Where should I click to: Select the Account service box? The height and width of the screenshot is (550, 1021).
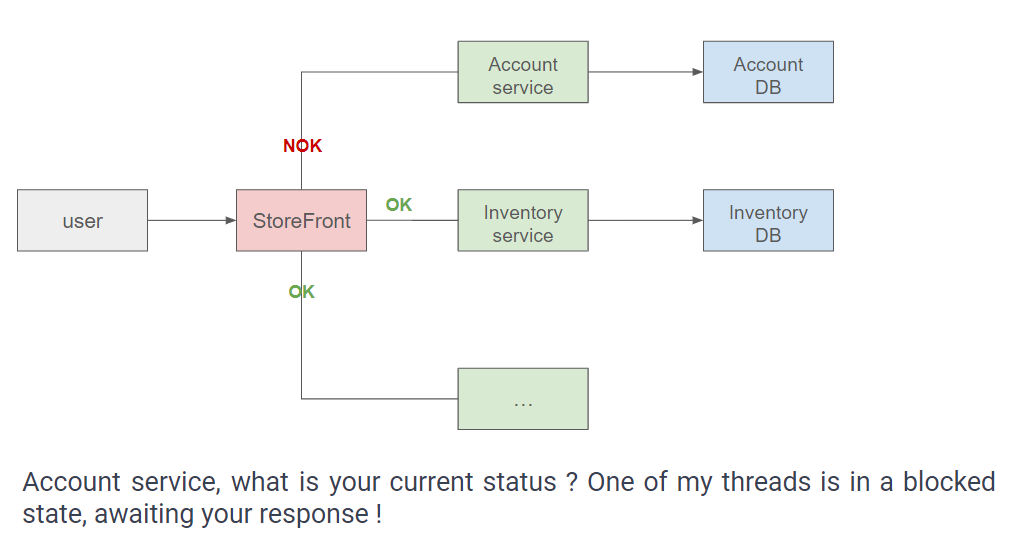[523, 72]
